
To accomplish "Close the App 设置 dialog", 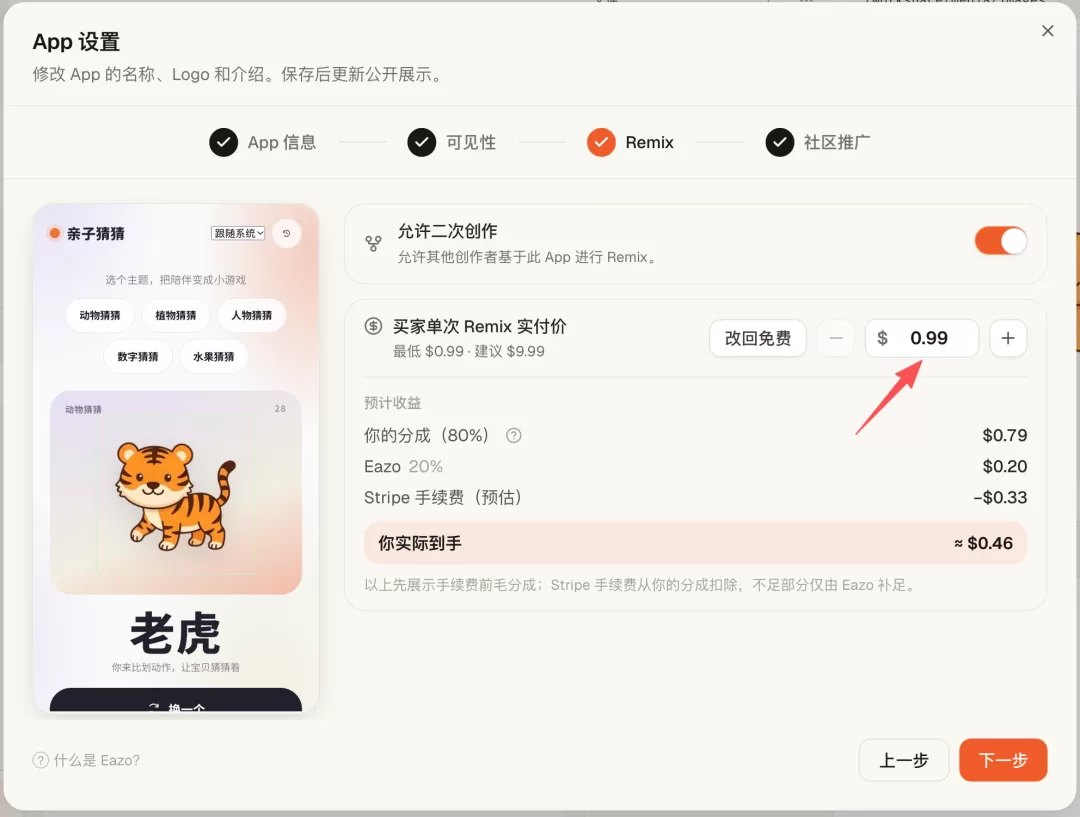I will coord(1047,31).
